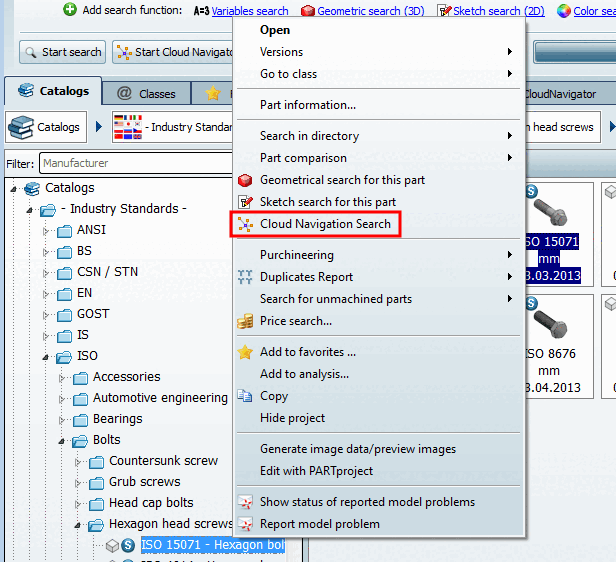The width and height of the screenshot is (616, 562).
Task: Collapse the ISO folder
Action: (x=46, y=357)
